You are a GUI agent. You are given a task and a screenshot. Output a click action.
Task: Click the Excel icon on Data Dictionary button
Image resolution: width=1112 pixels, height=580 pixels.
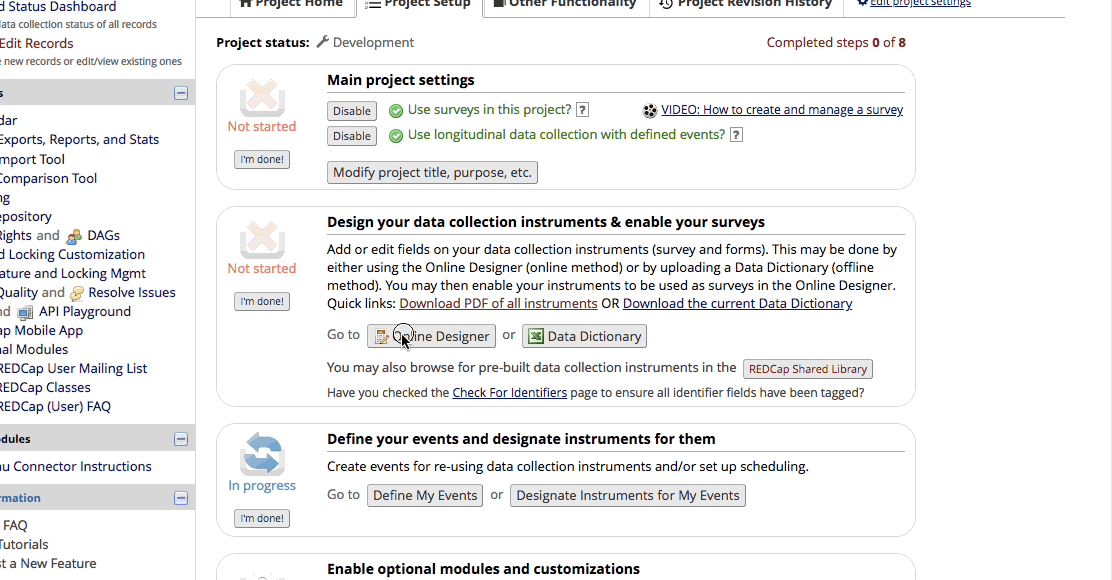536,336
